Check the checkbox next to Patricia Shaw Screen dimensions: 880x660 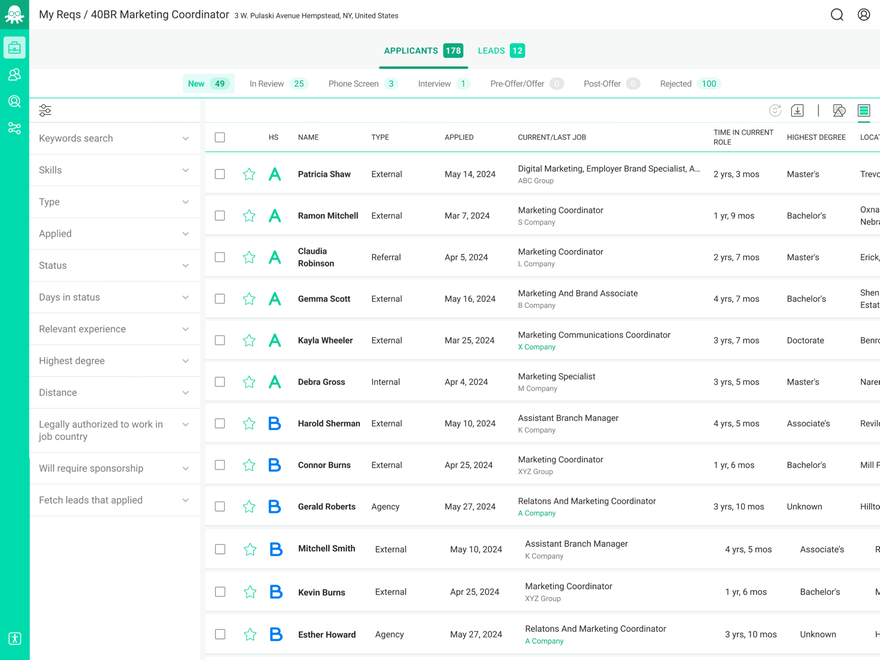[220, 173]
